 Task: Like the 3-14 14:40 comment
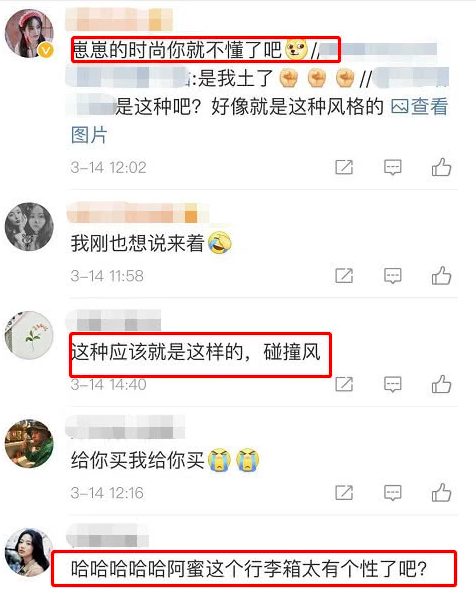tap(441, 384)
